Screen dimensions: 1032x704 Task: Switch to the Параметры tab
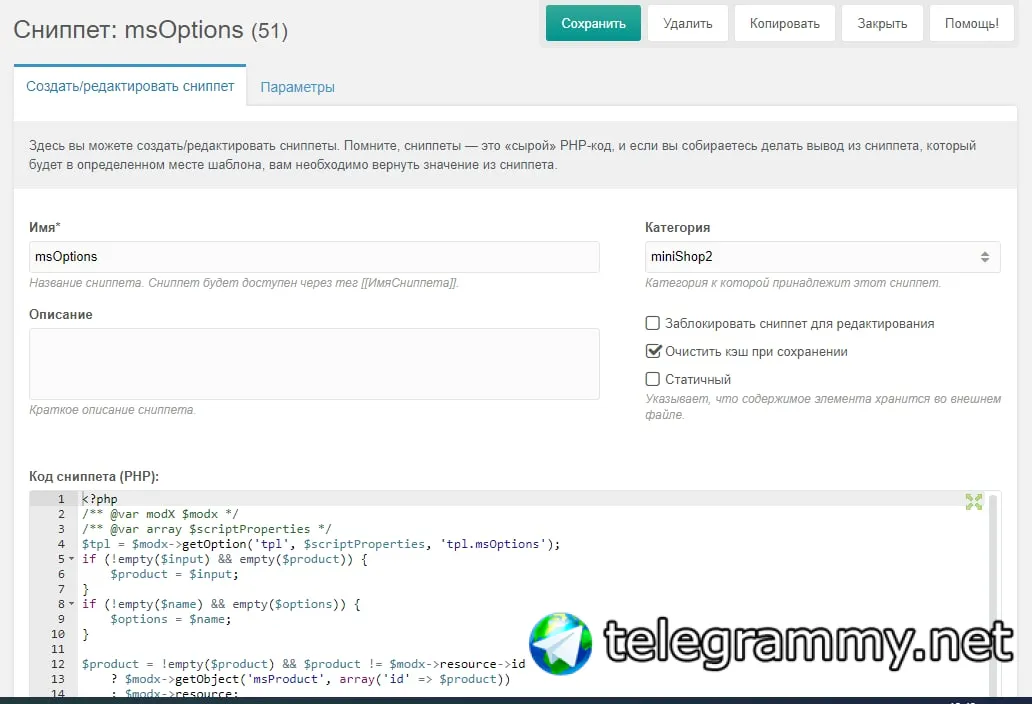(x=297, y=87)
